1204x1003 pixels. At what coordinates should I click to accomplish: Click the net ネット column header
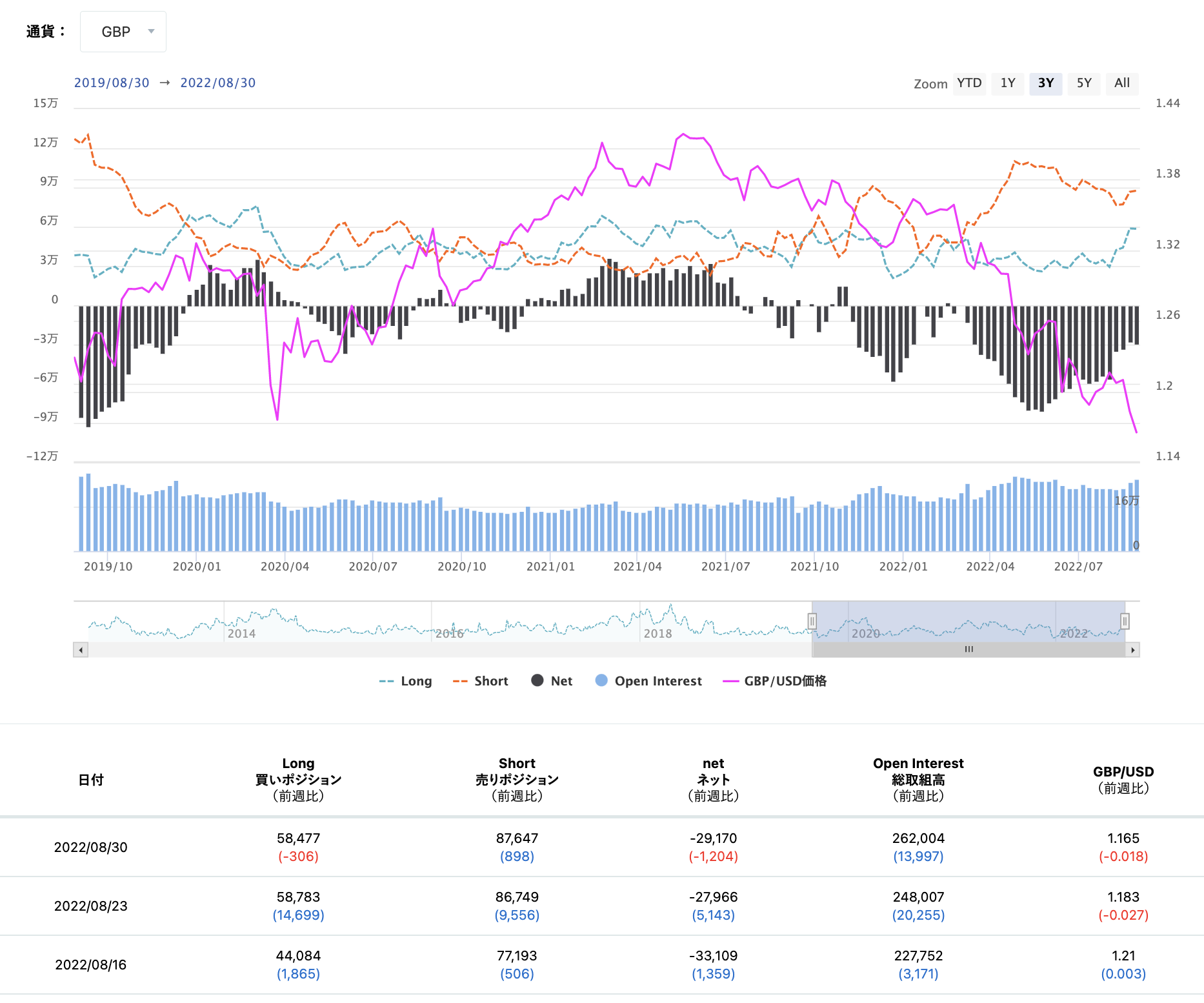pyautogui.click(x=713, y=780)
